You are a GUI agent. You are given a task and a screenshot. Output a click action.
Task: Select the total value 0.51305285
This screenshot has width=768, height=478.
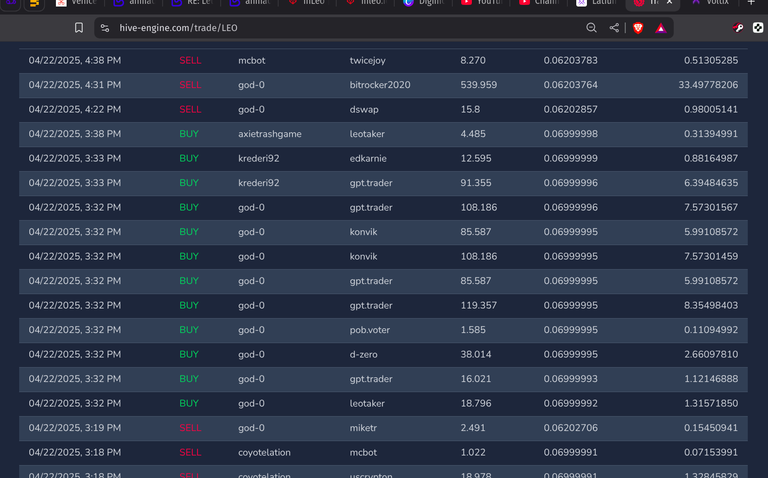(x=711, y=61)
